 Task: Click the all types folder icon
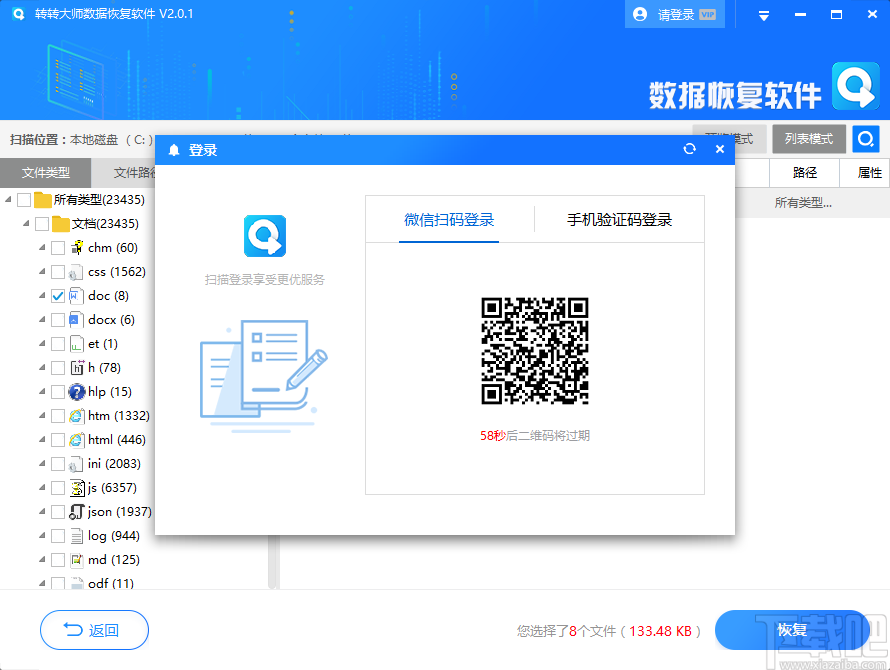pos(43,200)
